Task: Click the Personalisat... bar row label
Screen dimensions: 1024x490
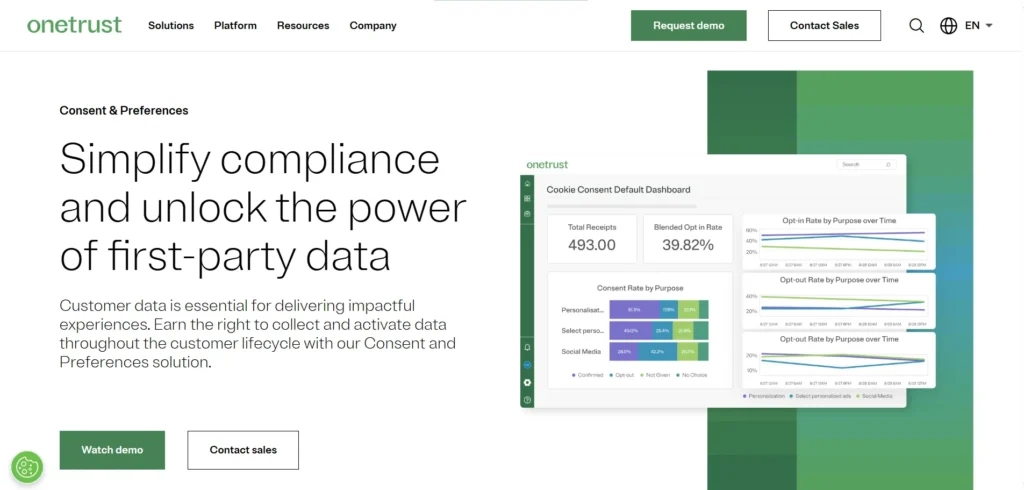Action: point(583,310)
